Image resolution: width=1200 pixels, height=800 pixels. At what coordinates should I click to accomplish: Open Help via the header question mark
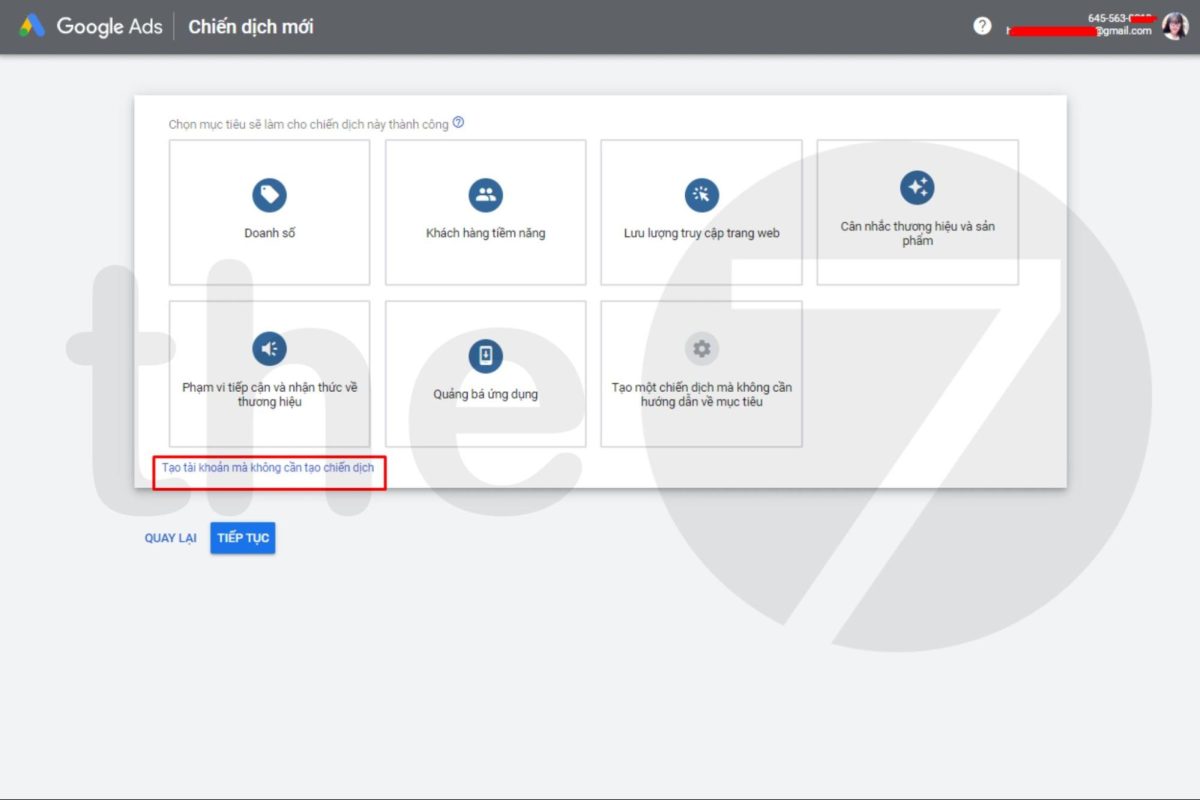[982, 26]
